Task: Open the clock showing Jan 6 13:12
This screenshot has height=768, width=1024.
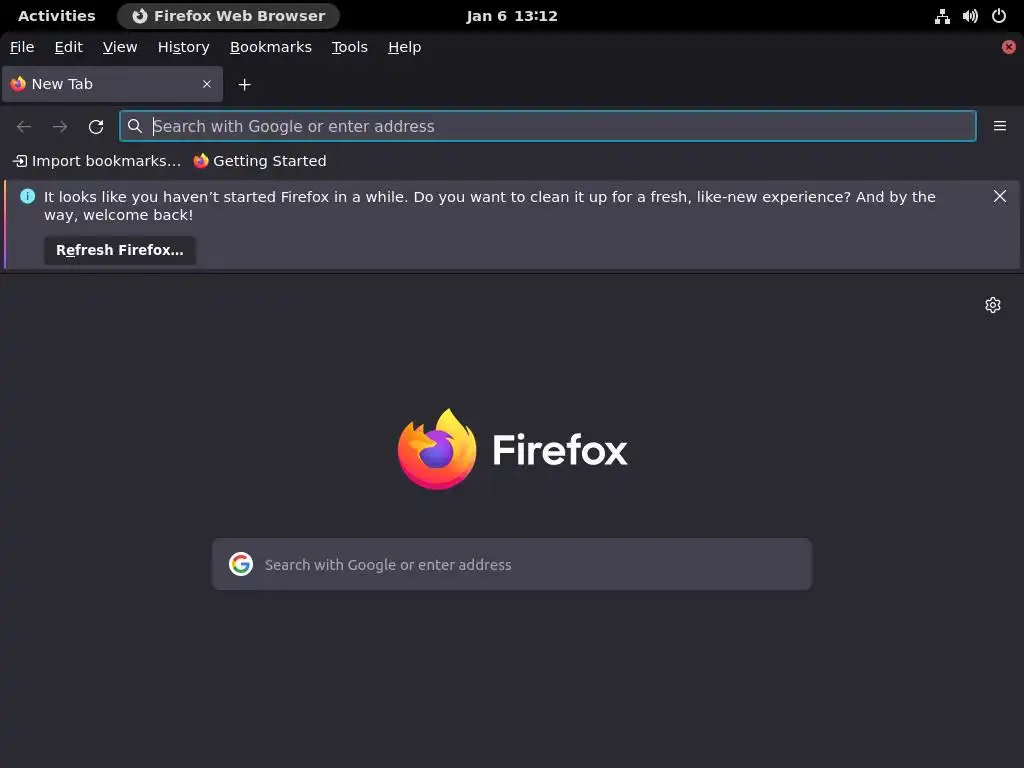Action: 512,16
